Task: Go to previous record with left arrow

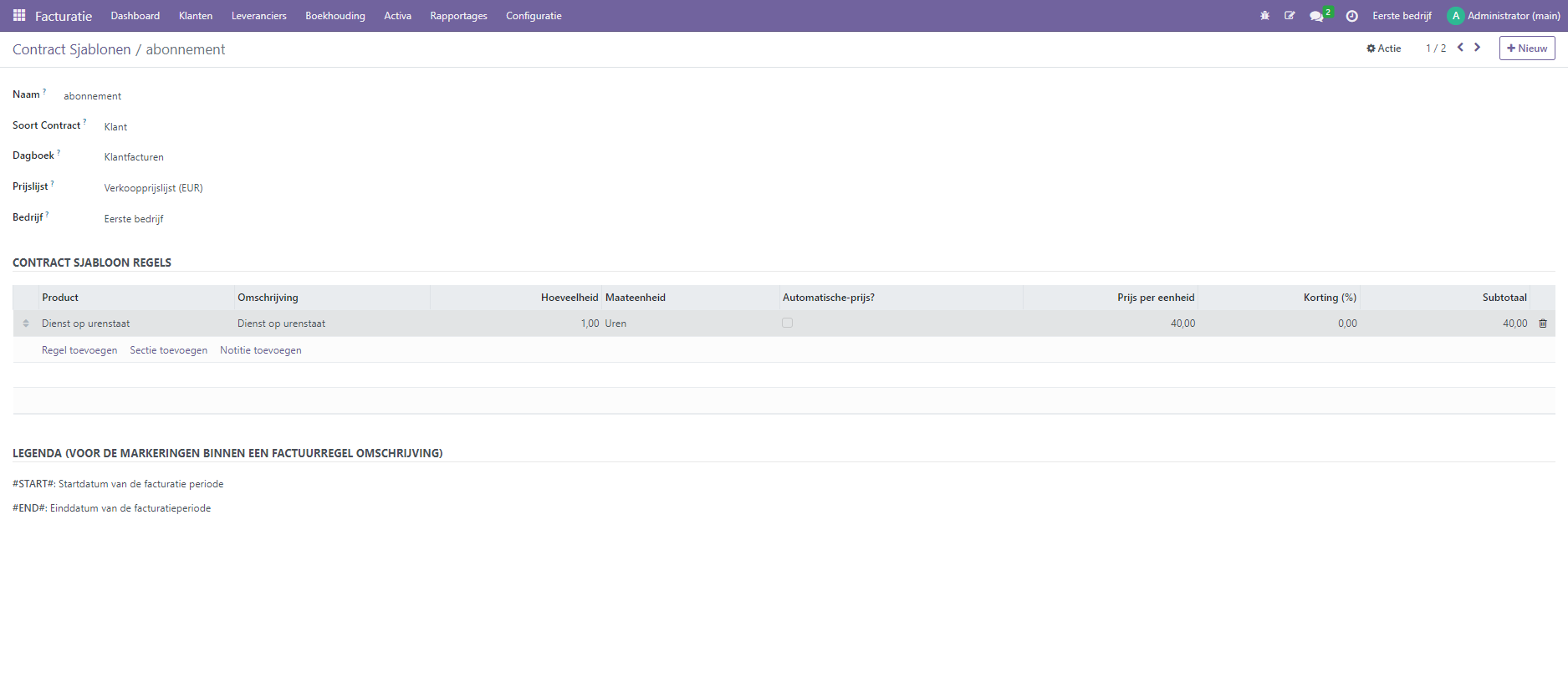Action: [x=1460, y=48]
